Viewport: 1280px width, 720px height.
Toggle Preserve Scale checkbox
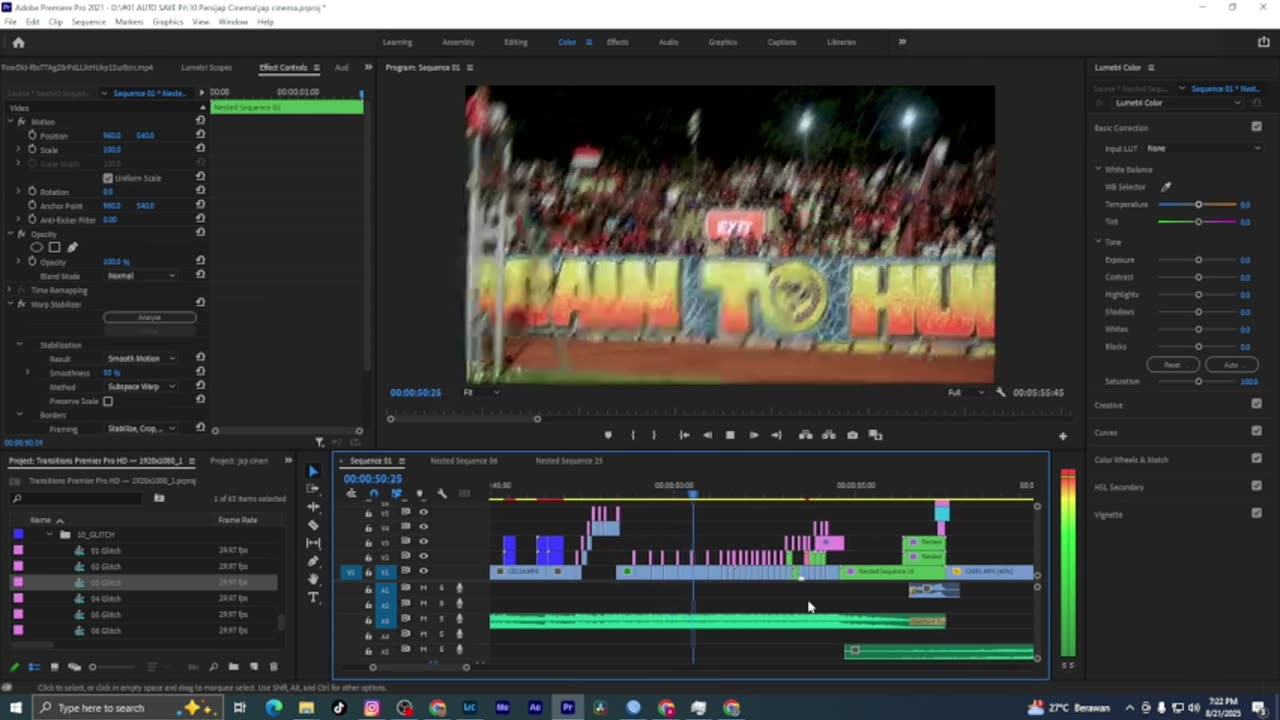tap(108, 401)
